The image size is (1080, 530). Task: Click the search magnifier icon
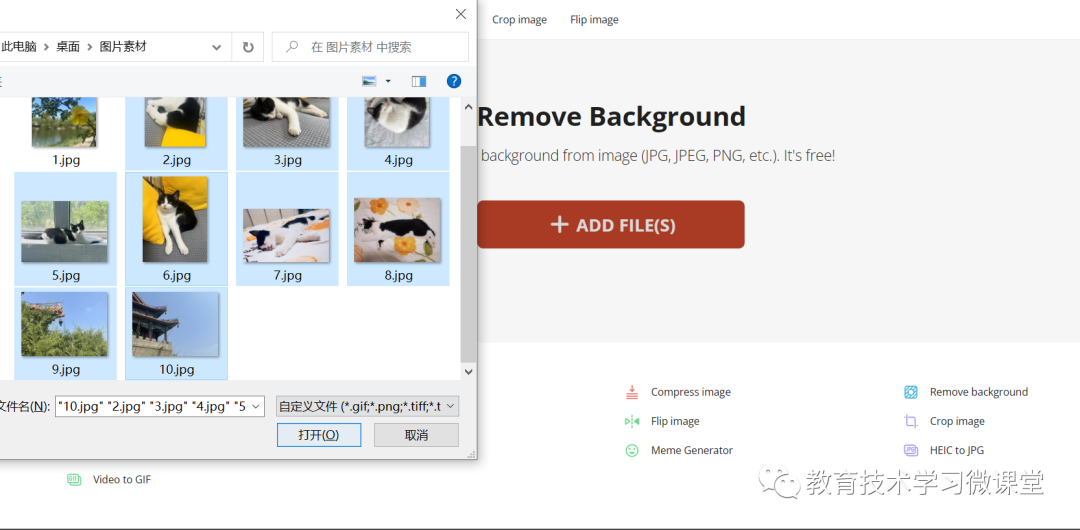[x=292, y=47]
